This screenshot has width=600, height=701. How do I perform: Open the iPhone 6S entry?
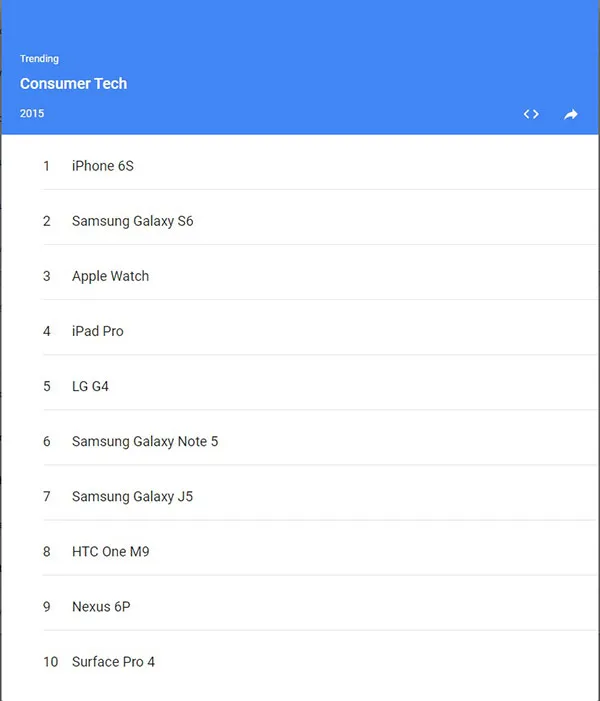click(102, 166)
